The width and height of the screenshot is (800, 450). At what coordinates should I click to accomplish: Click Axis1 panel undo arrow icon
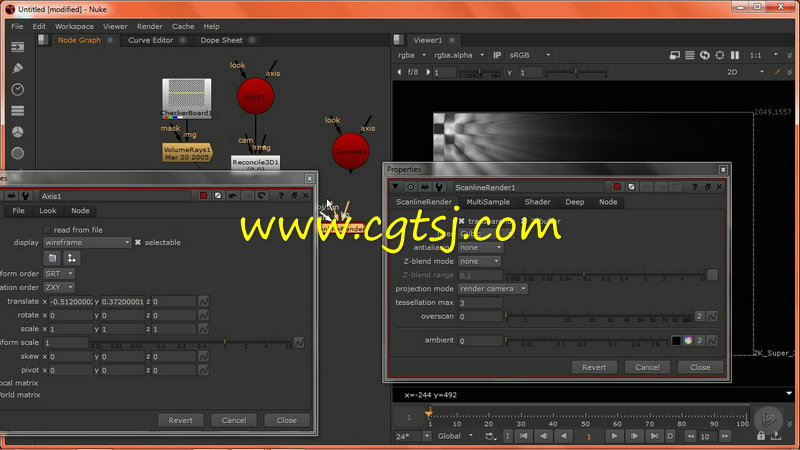pos(233,195)
